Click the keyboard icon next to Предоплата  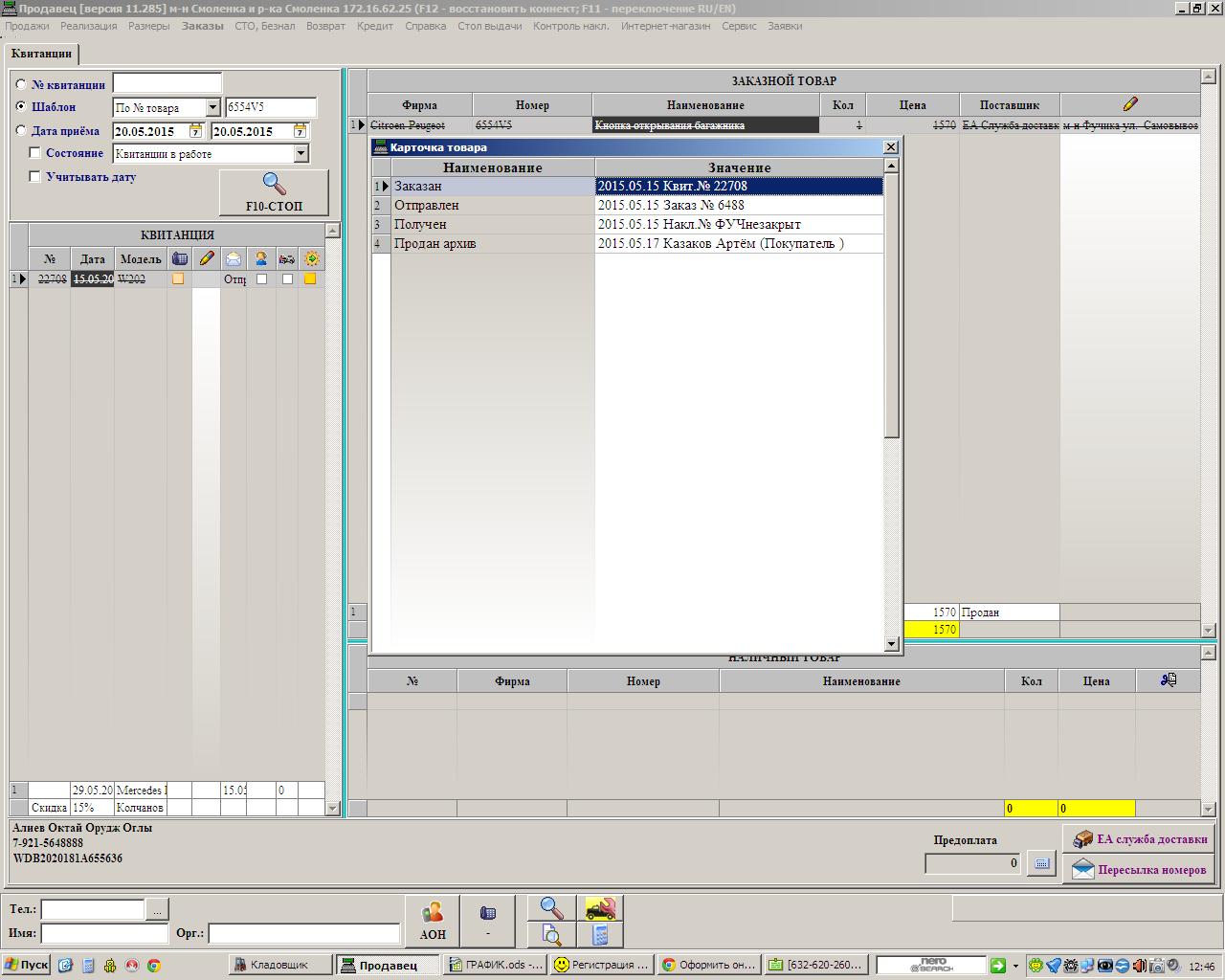click(1041, 863)
